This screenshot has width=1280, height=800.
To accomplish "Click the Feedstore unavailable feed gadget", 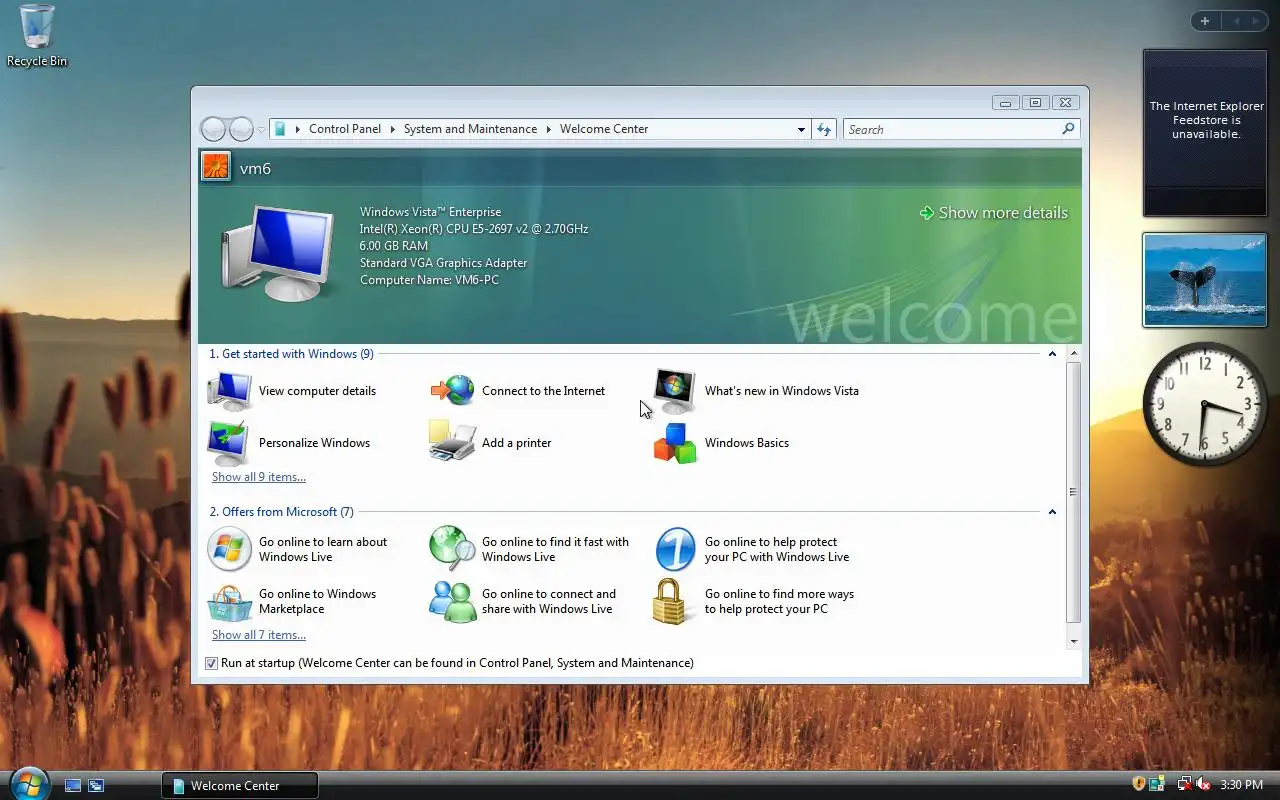I will click(1205, 133).
